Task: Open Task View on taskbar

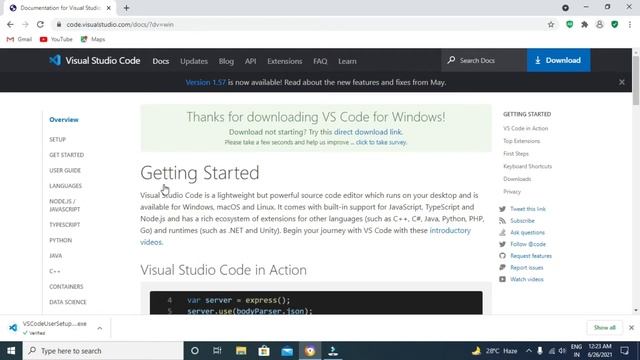Action: pyautogui.click(x=217, y=351)
